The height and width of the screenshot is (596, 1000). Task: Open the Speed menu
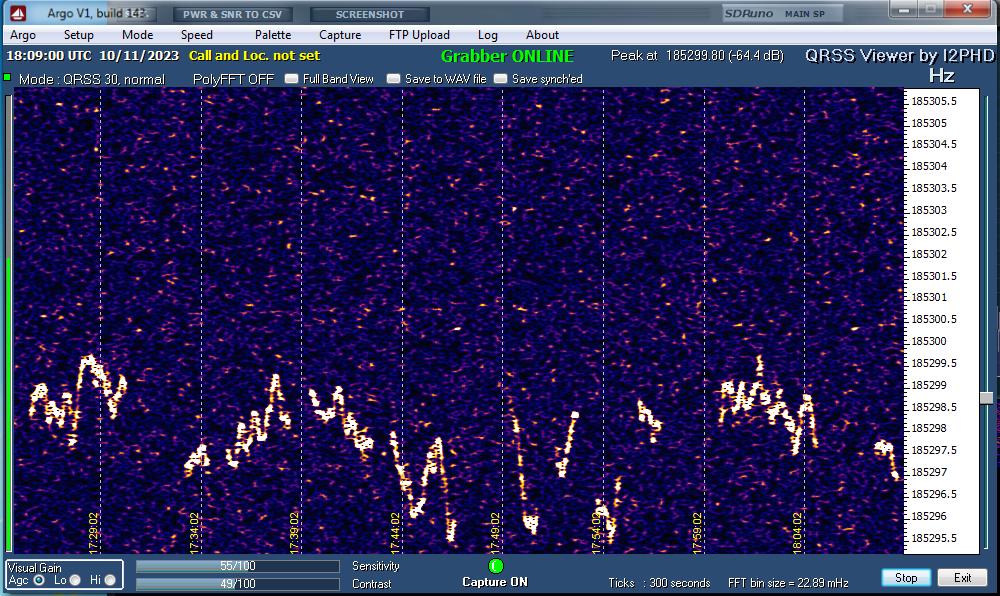click(x=196, y=35)
